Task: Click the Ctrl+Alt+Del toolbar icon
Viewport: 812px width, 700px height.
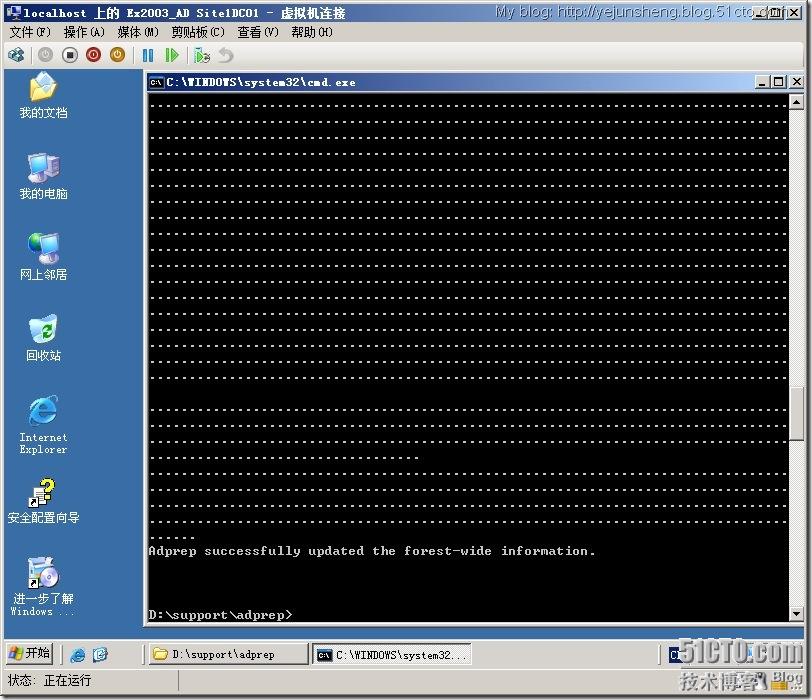Action: 16,55
